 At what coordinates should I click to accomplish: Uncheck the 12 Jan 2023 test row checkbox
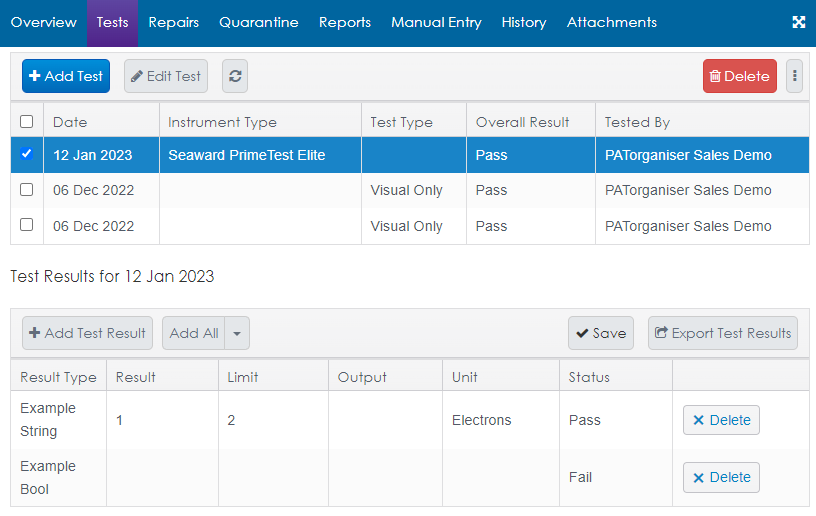pyautogui.click(x=27, y=154)
